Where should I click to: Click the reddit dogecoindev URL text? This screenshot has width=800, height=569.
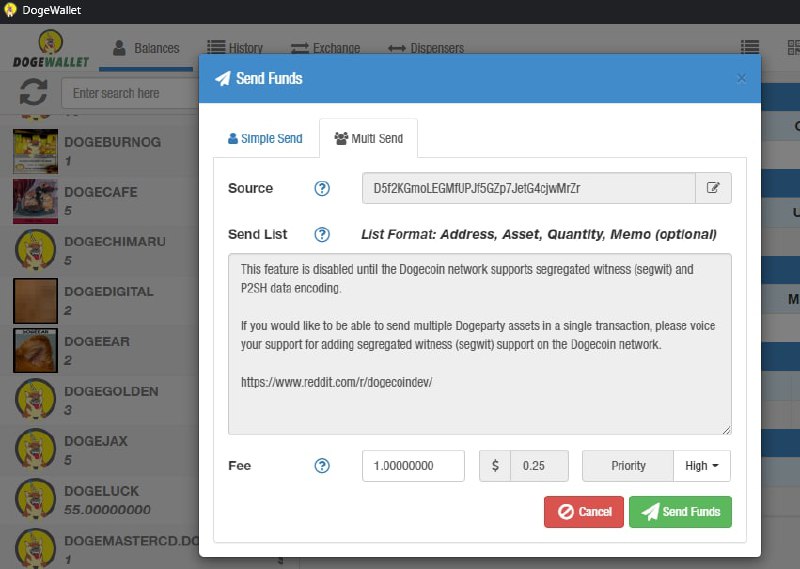pyautogui.click(x=337, y=382)
